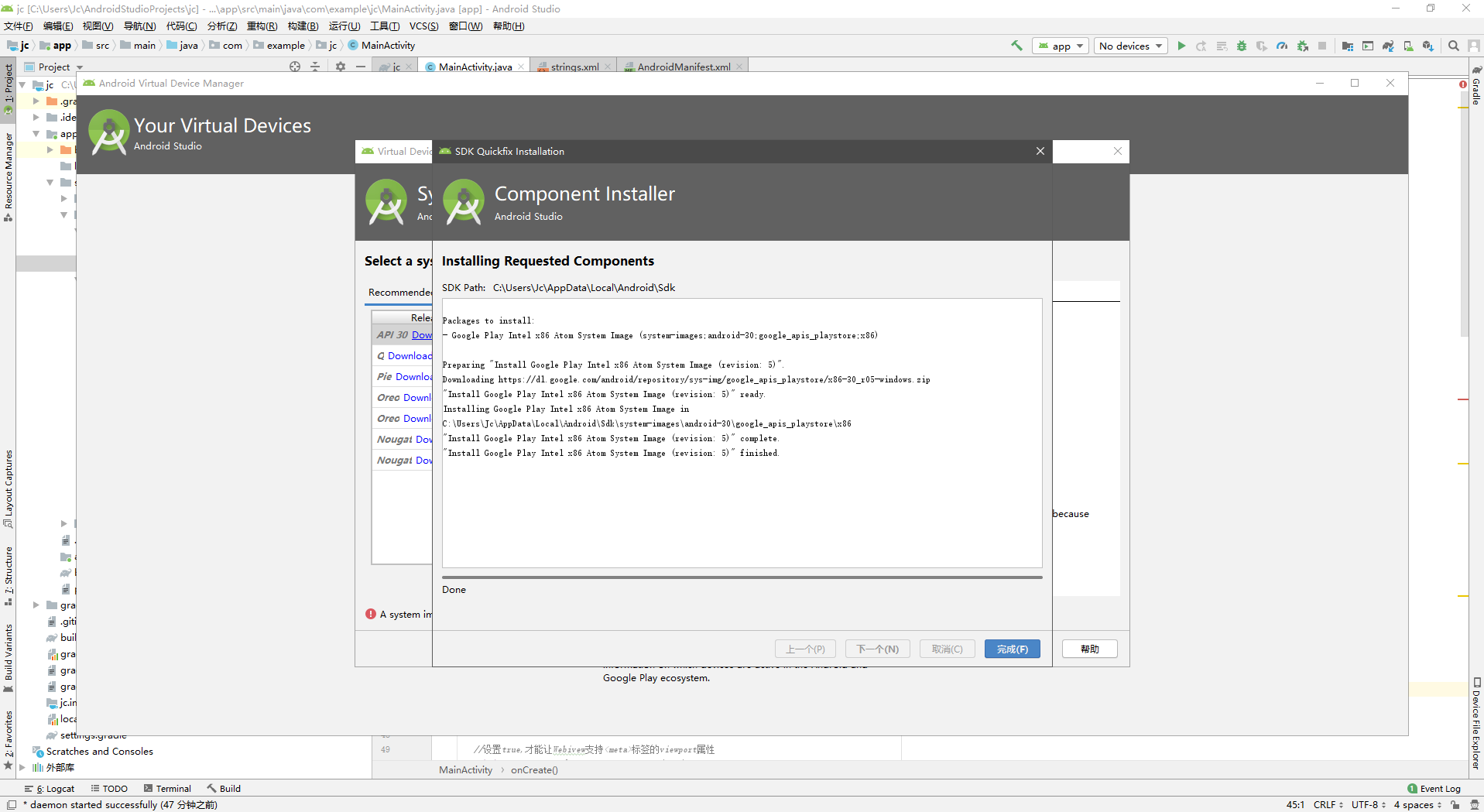Screen dimensions: 1484x812
Task: Open Event Log in status bar
Action: [x=1434, y=789]
